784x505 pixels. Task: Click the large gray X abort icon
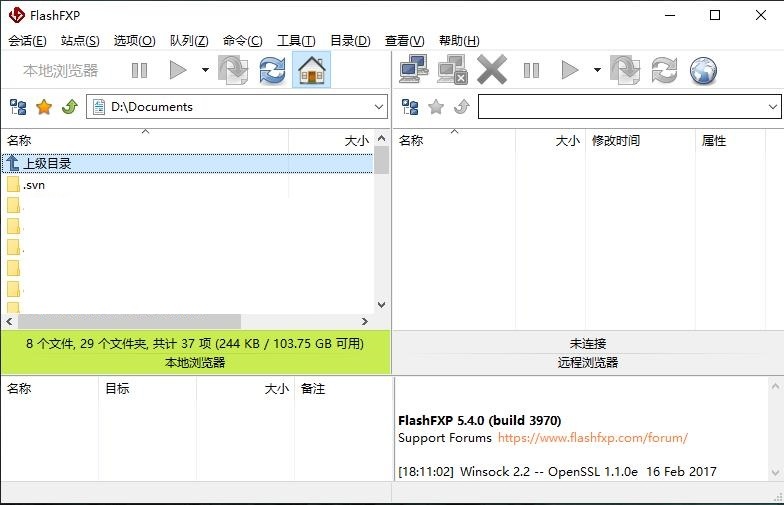click(x=492, y=70)
